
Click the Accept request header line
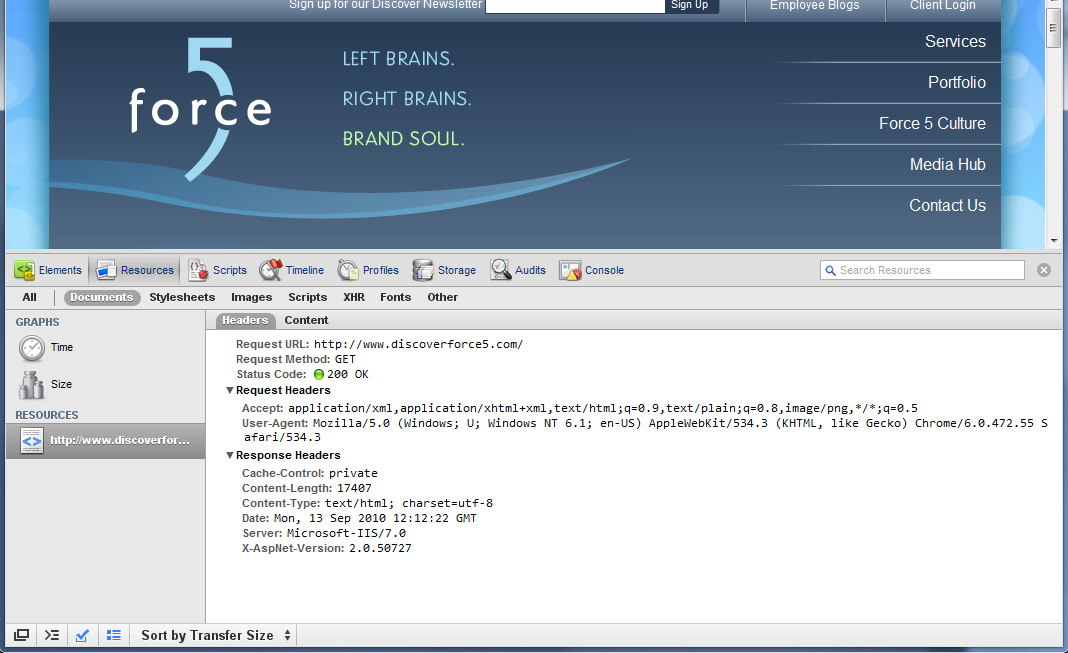(580, 408)
